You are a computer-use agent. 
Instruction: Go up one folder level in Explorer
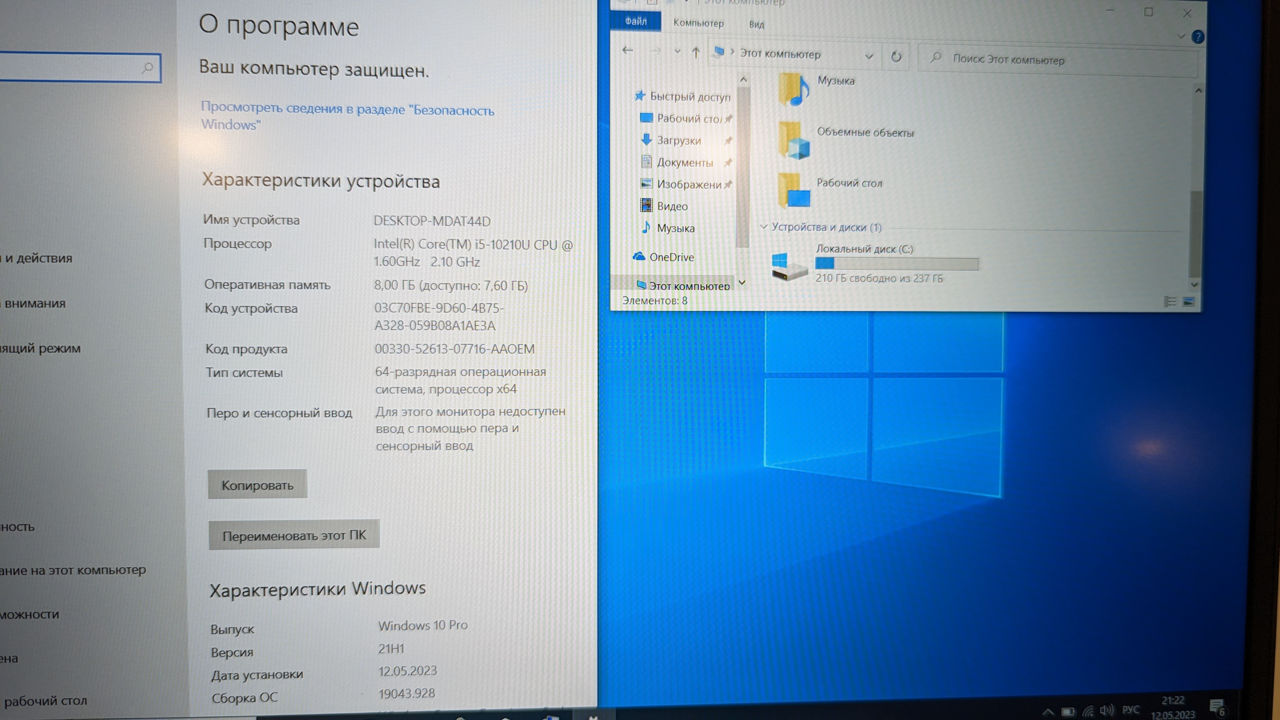(x=696, y=52)
